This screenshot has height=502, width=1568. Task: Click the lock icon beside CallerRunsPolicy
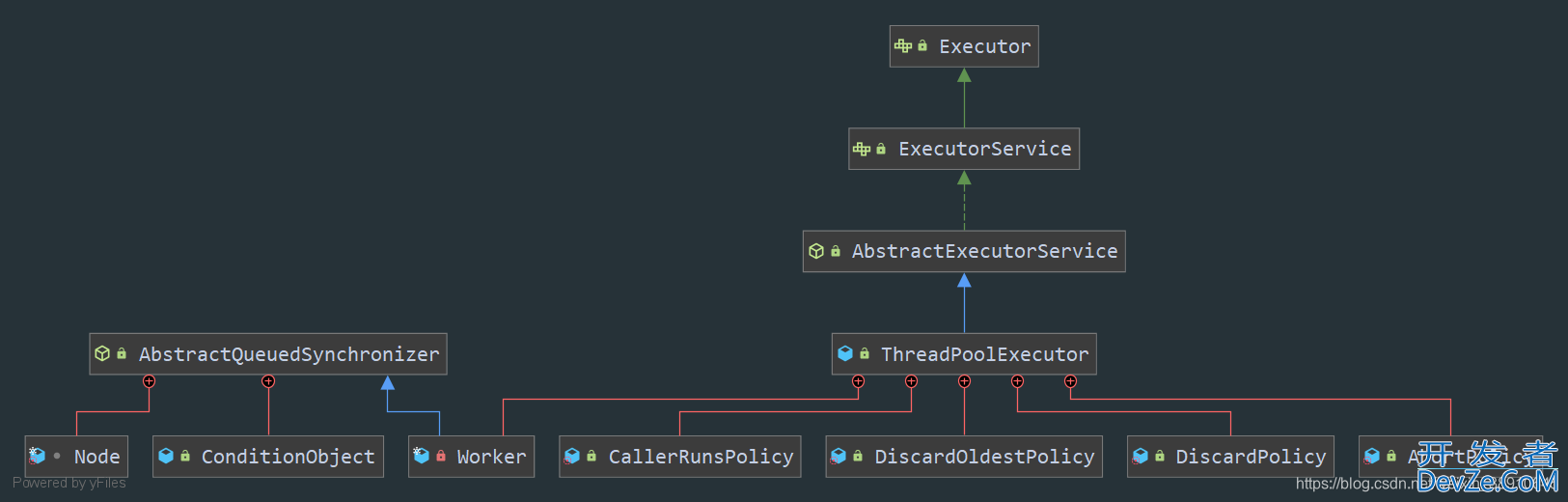pyautogui.click(x=591, y=456)
